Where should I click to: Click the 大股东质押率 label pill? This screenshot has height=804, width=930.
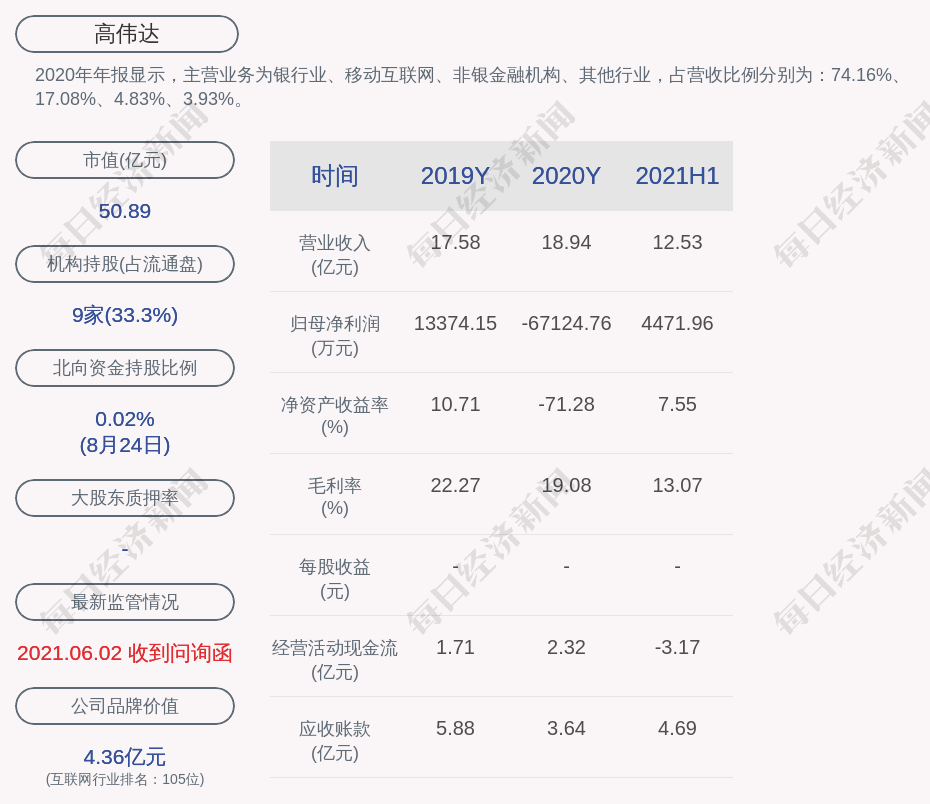coord(125,498)
